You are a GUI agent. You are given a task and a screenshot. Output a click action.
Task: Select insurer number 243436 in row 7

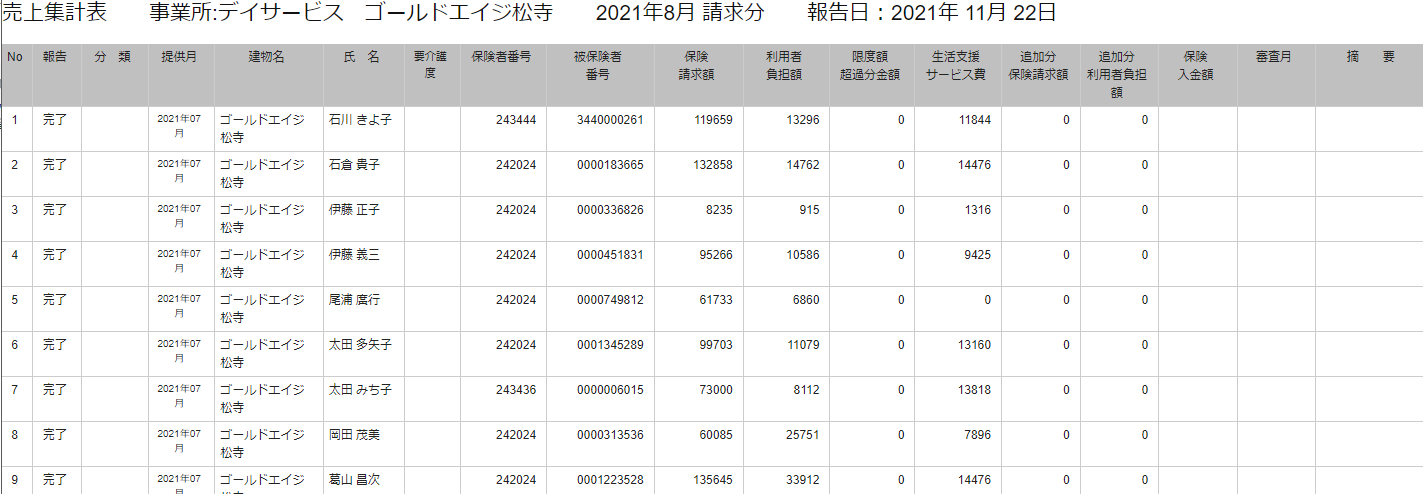pos(516,390)
